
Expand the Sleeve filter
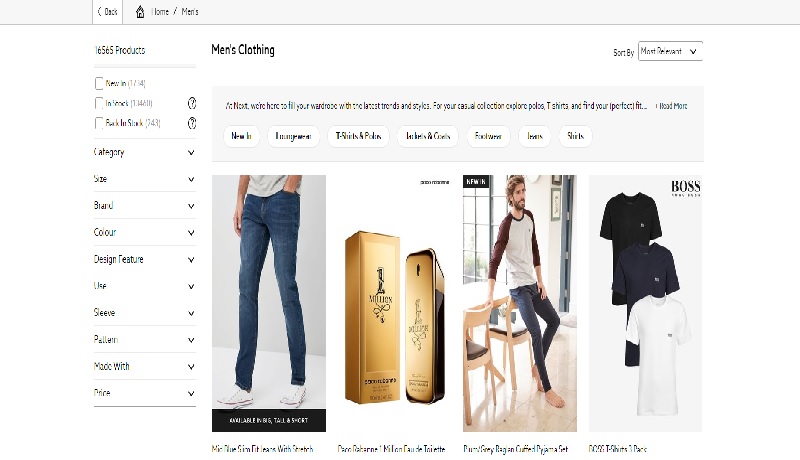[x=145, y=313]
